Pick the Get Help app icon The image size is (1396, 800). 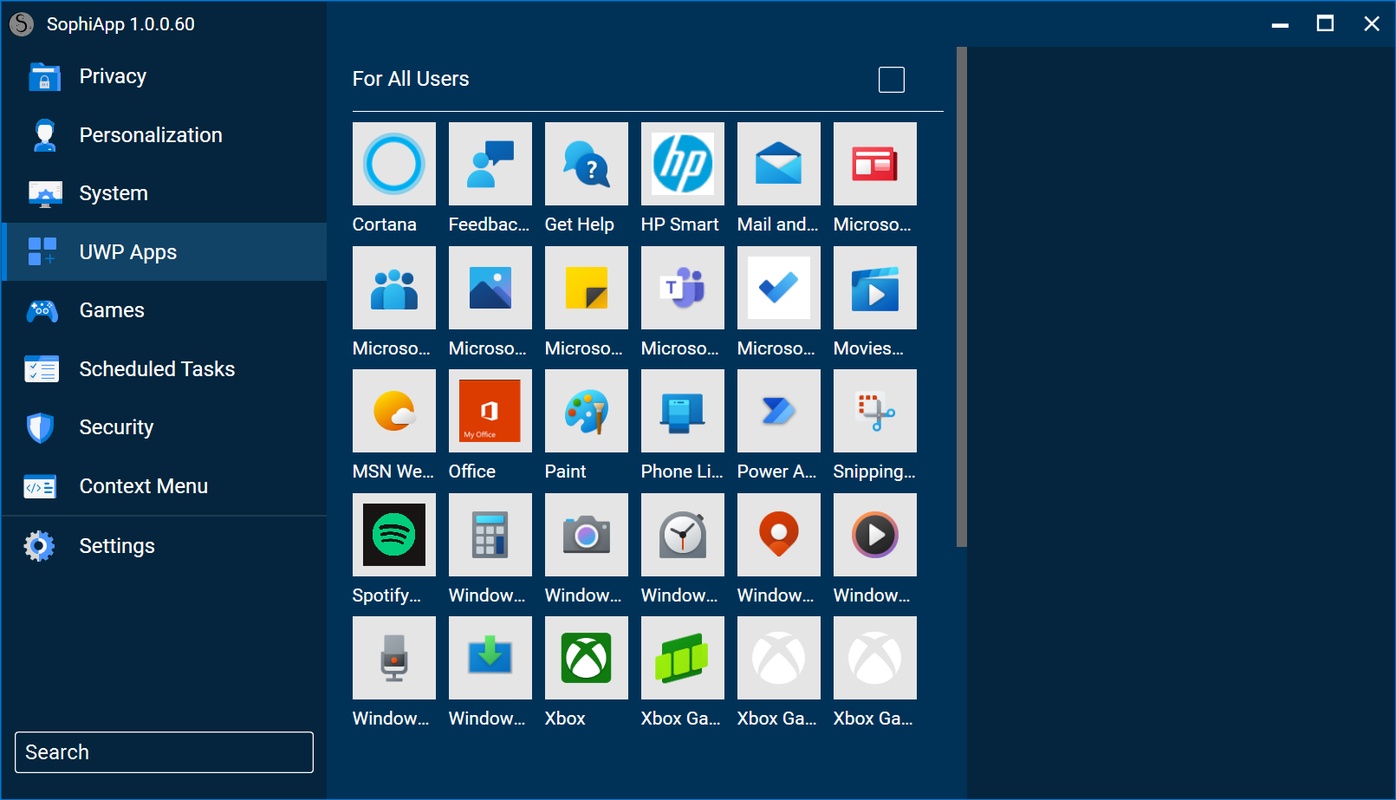pyautogui.click(x=586, y=164)
